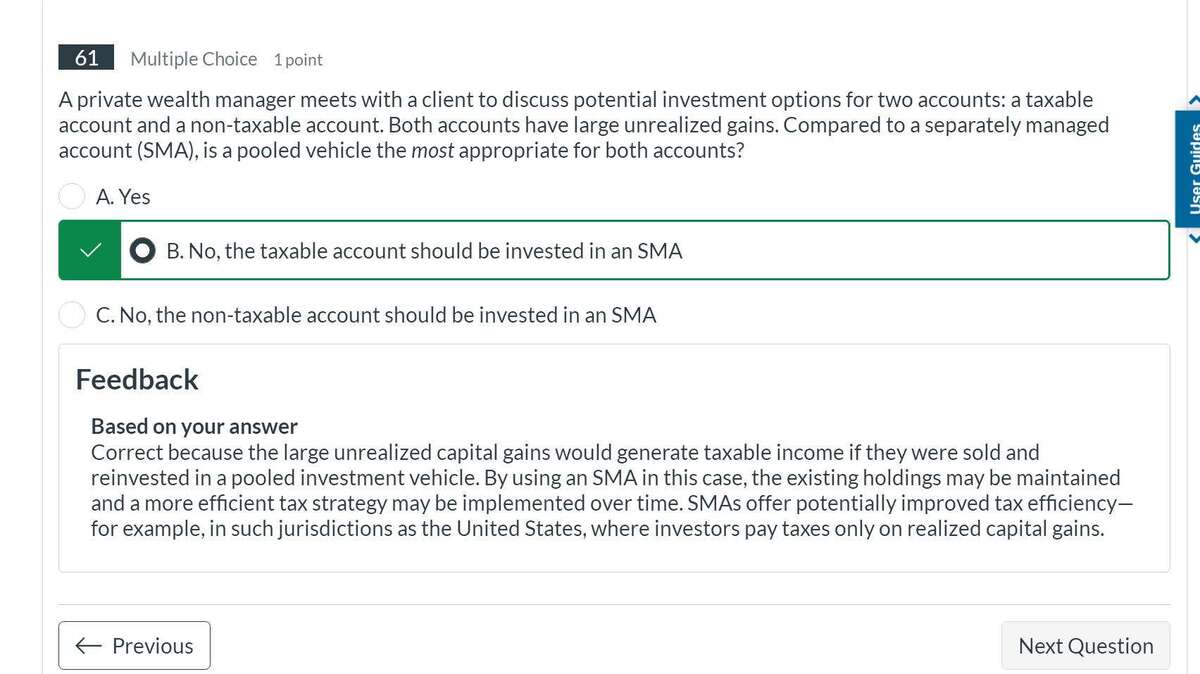Click the question number 61 badge
The image size is (1200, 674).
pyautogui.click(x=86, y=58)
